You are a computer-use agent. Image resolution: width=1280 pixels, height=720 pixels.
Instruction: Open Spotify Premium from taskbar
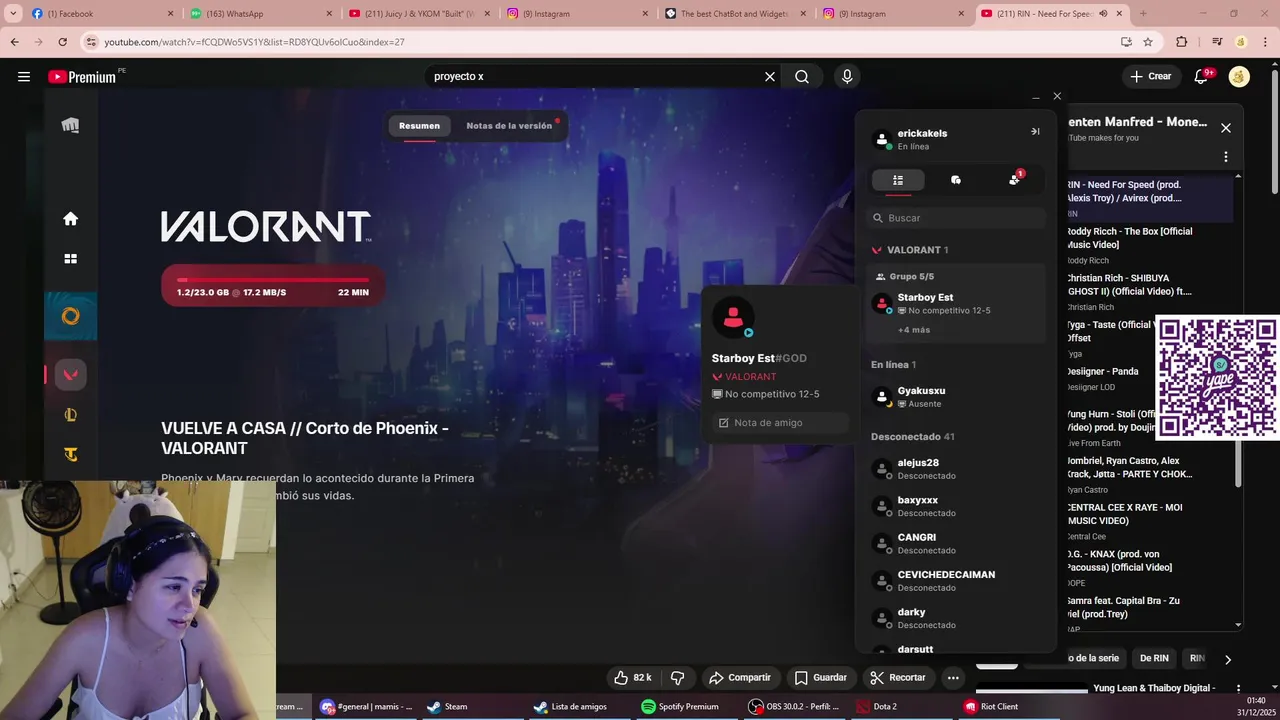pyautogui.click(x=680, y=706)
